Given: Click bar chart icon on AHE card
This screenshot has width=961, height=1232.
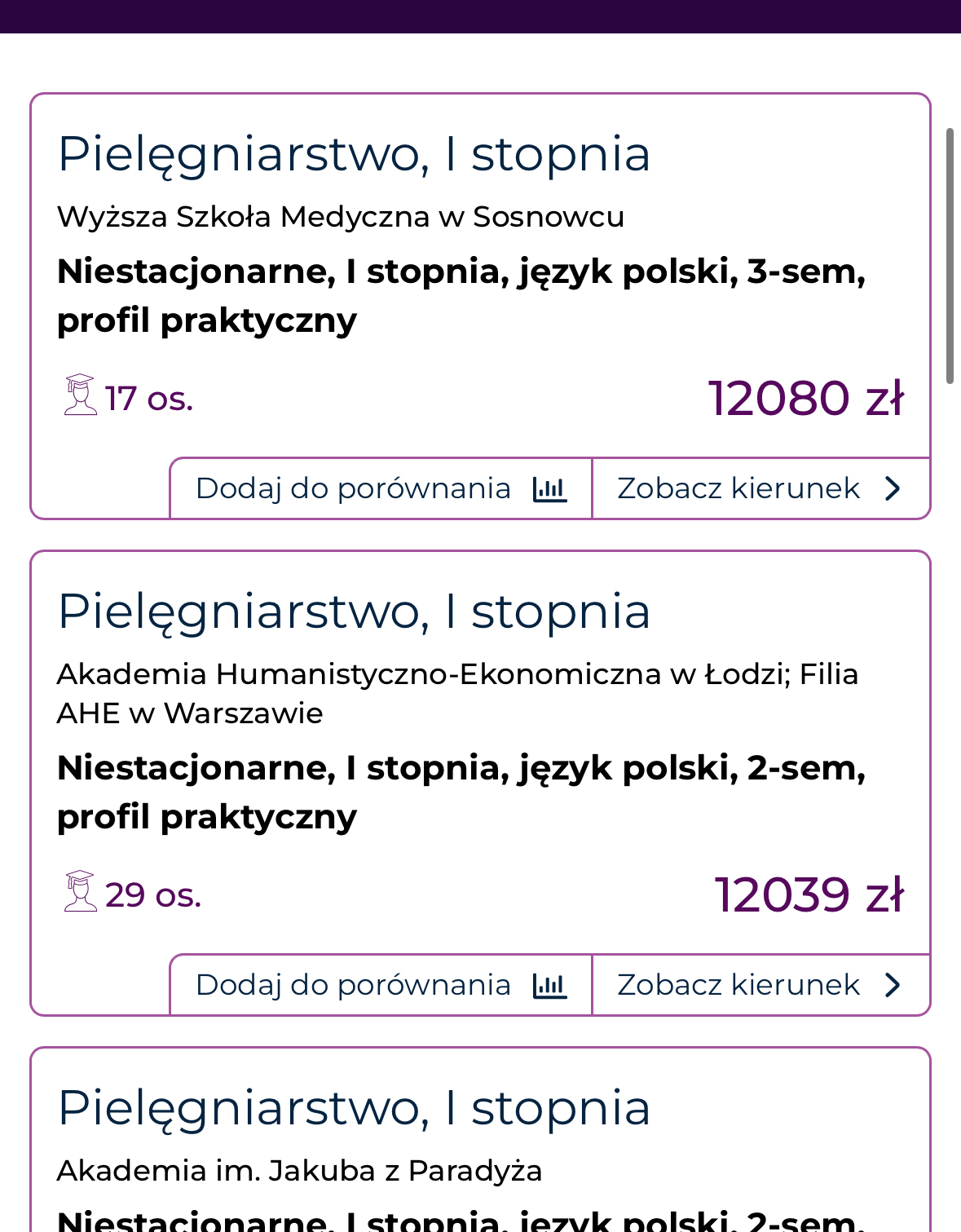Looking at the screenshot, I should point(549,986).
